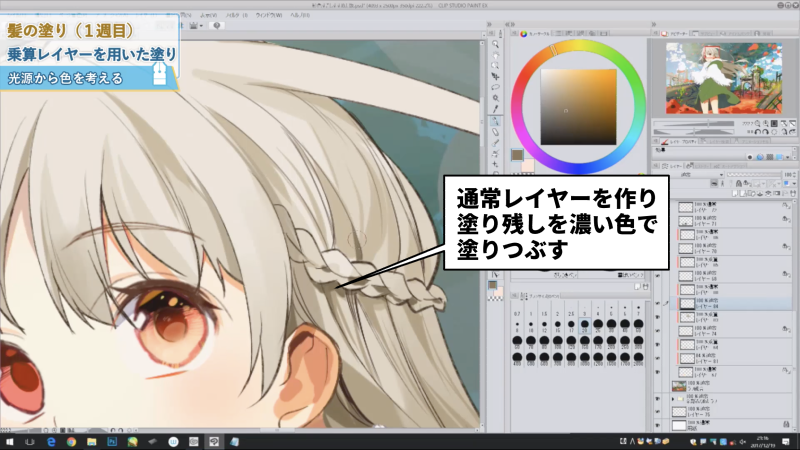Viewport: 800px width, 450px height.
Task: Select the Airbrush tool
Action: click(x=495, y=154)
